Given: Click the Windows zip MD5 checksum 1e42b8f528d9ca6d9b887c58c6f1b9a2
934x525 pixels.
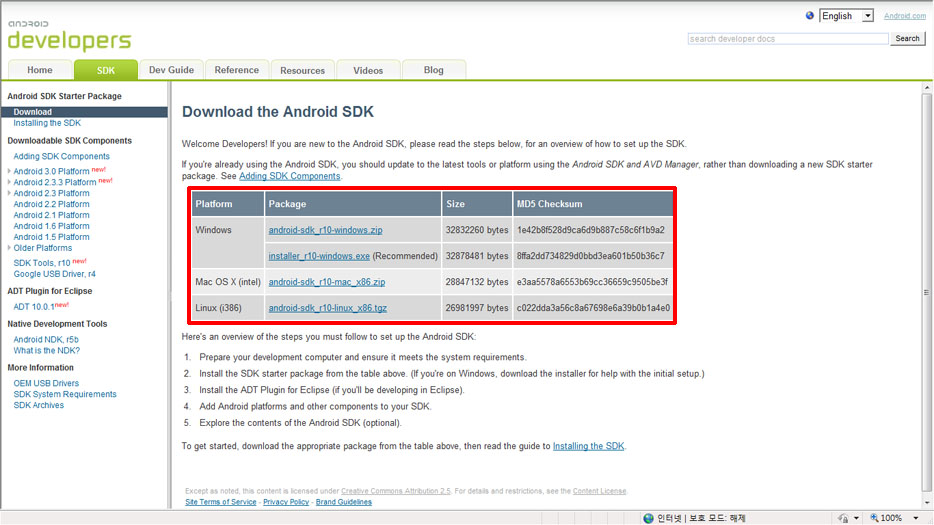Looking at the screenshot, I should [590, 230].
